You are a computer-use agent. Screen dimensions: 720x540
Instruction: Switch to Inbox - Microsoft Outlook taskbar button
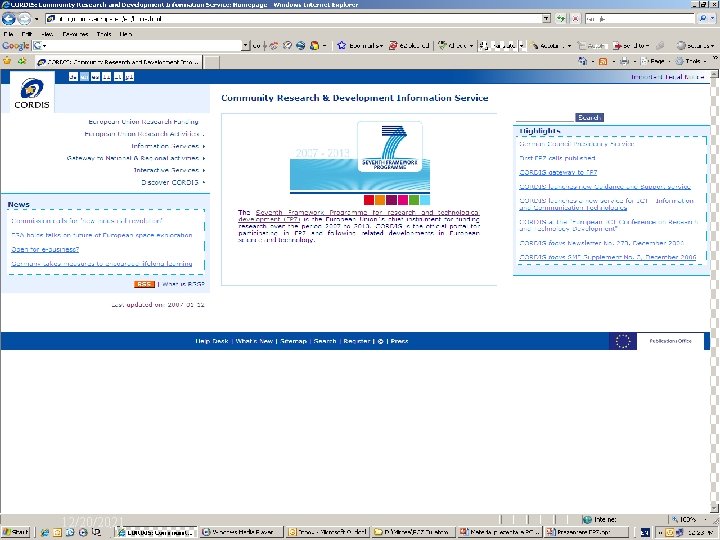[x=327, y=532]
